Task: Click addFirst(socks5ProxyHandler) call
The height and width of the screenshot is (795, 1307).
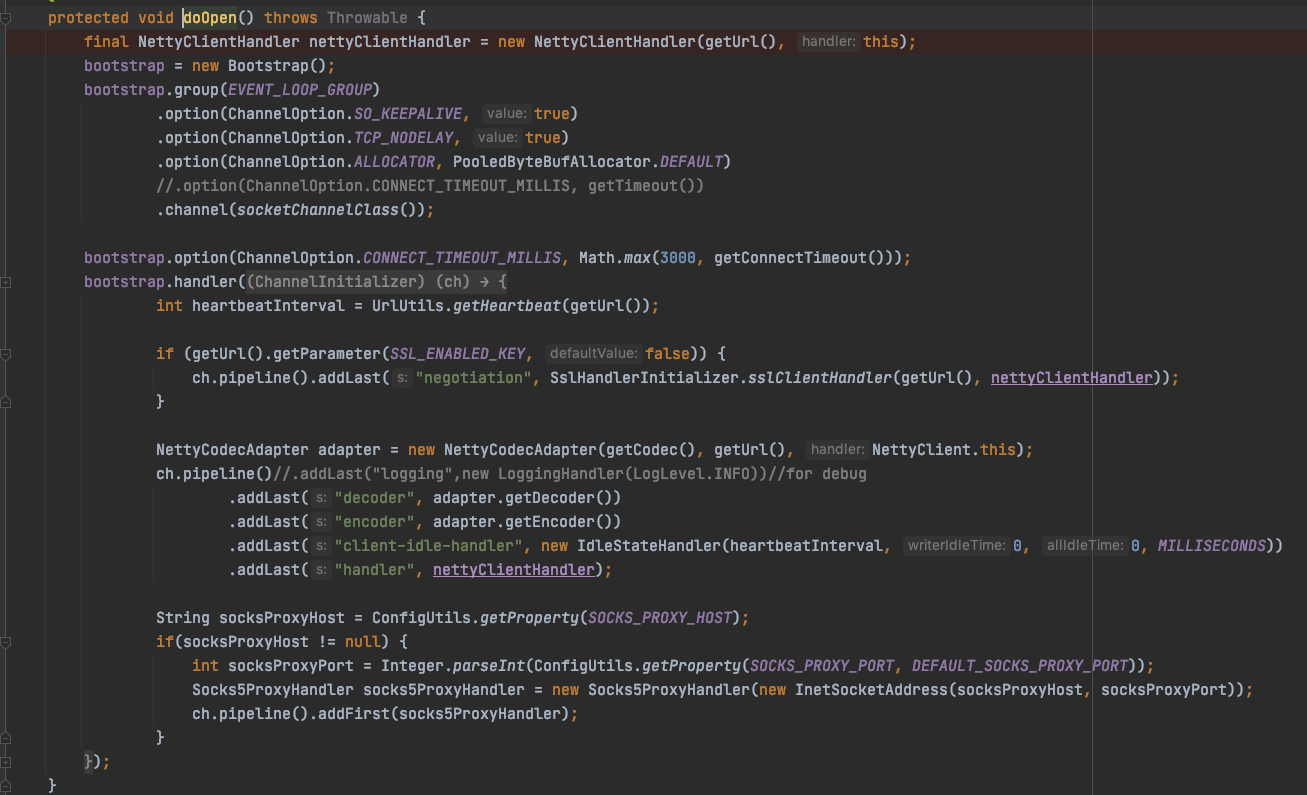Action: click(443, 714)
